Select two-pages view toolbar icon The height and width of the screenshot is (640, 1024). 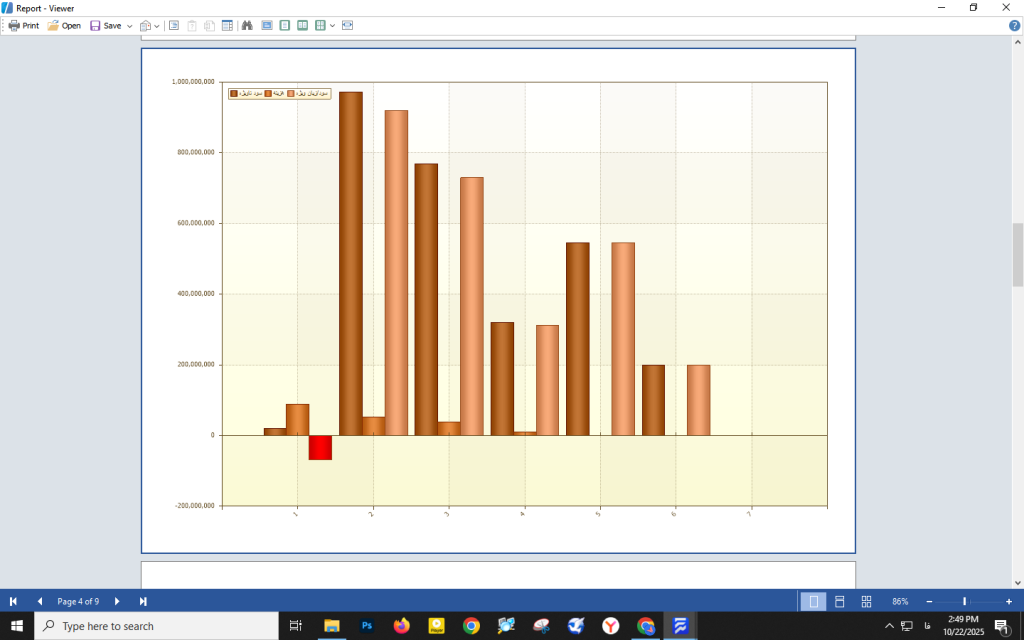pyautogui.click(x=303, y=25)
